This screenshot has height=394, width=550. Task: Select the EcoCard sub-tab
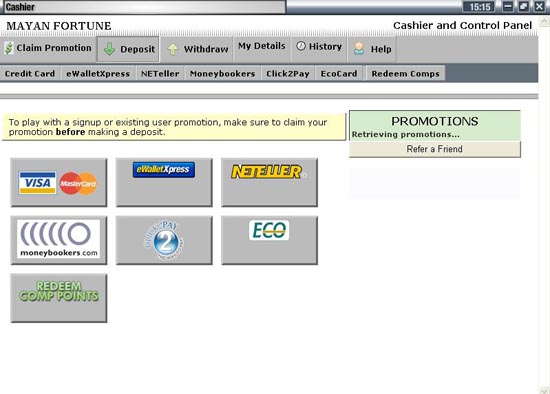[339, 74]
